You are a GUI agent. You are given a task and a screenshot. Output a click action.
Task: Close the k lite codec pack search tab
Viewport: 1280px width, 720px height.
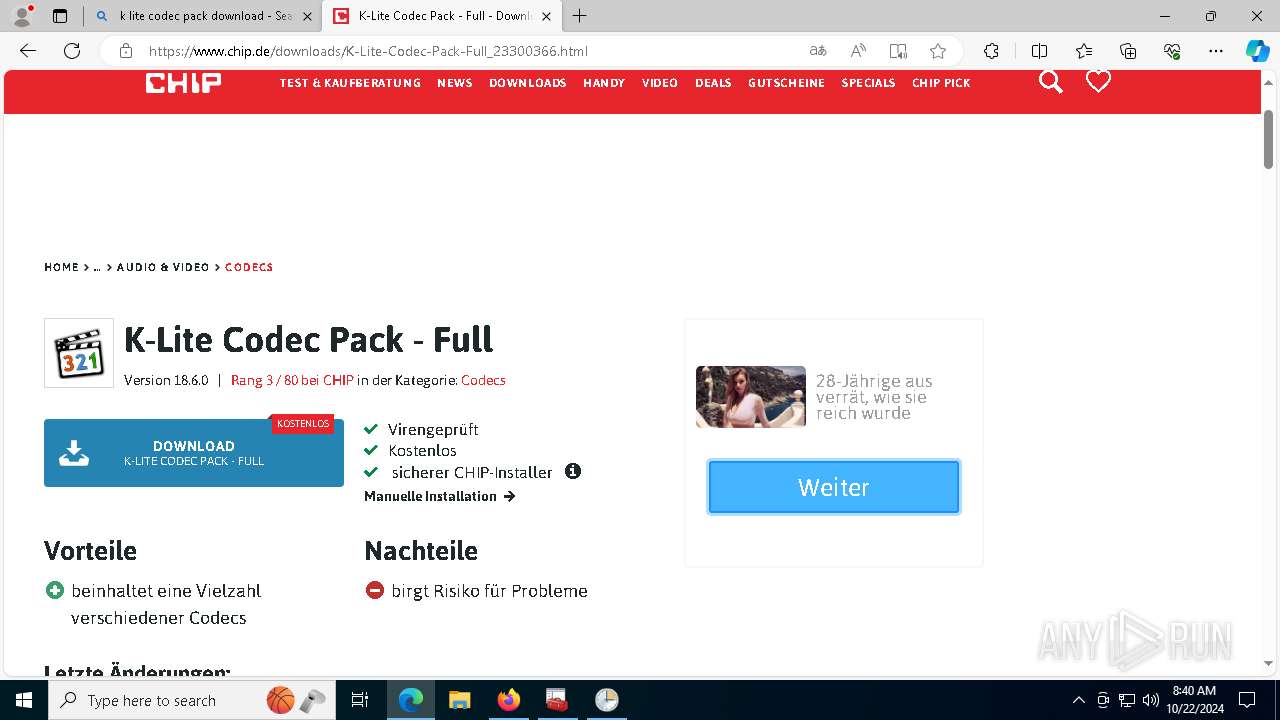307,16
